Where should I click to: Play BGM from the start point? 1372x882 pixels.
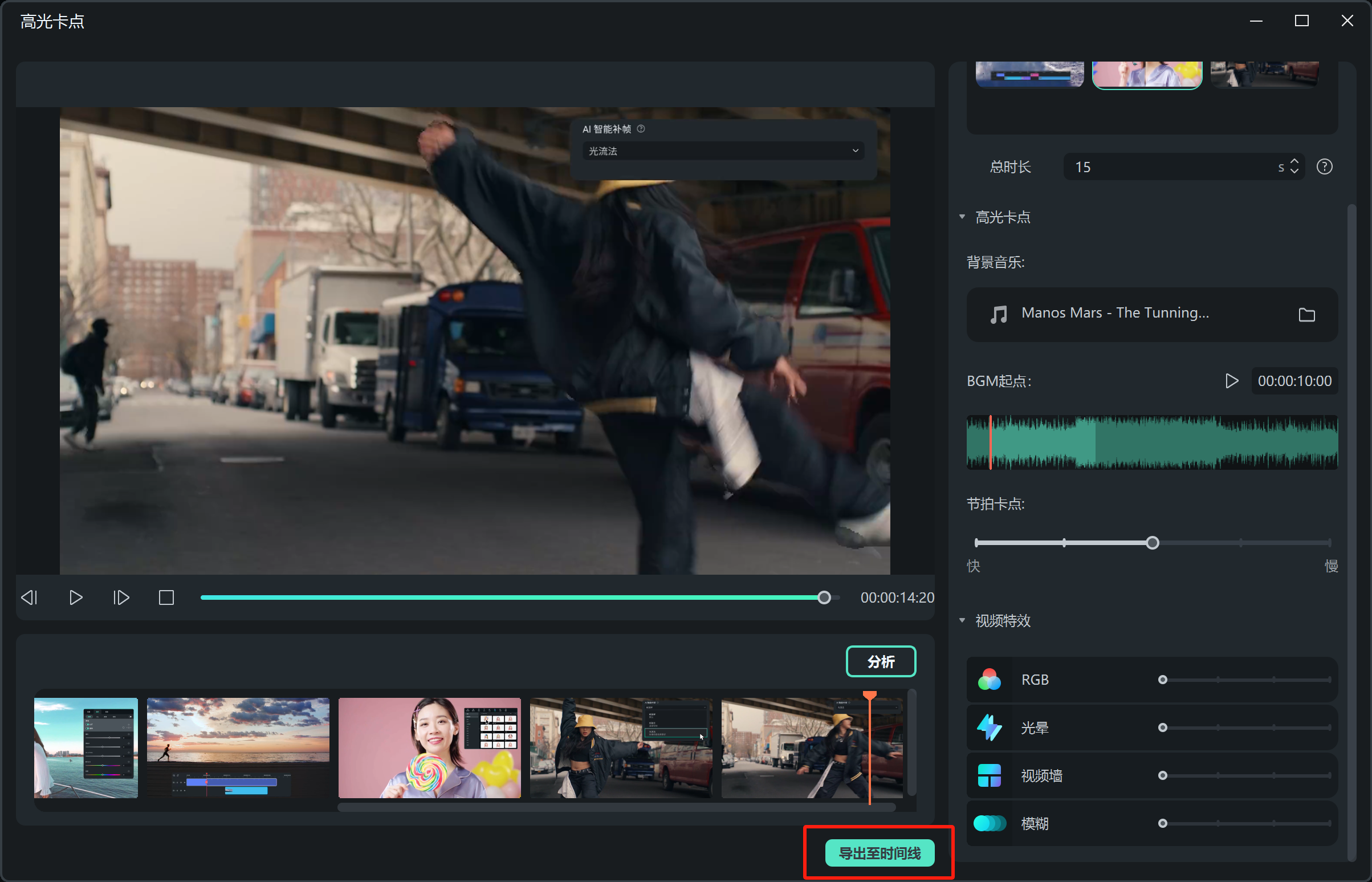(x=1231, y=381)
